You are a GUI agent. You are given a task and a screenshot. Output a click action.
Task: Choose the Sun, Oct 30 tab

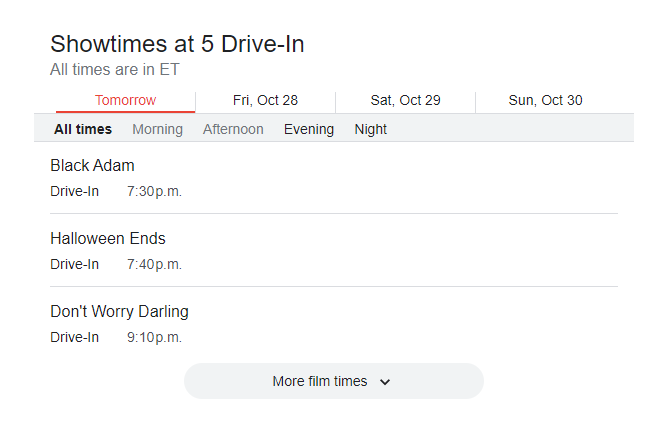point(545,100)
